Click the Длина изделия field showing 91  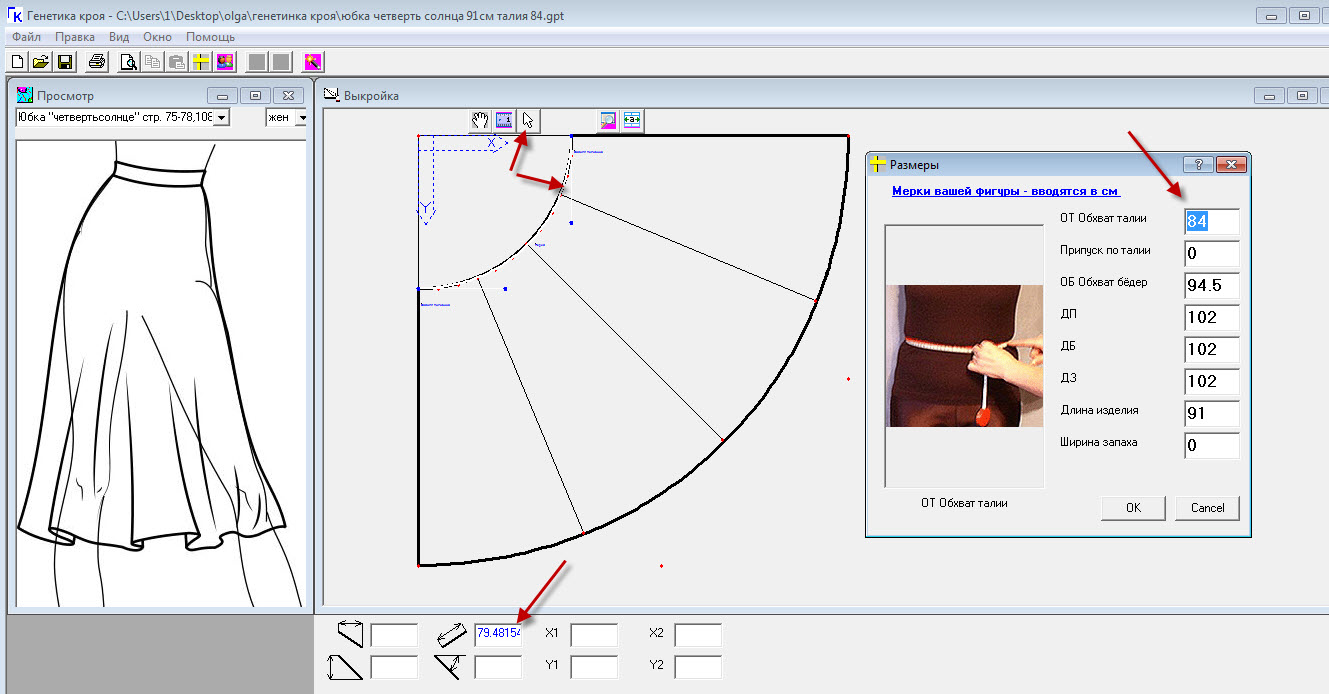coord(1211,414)
